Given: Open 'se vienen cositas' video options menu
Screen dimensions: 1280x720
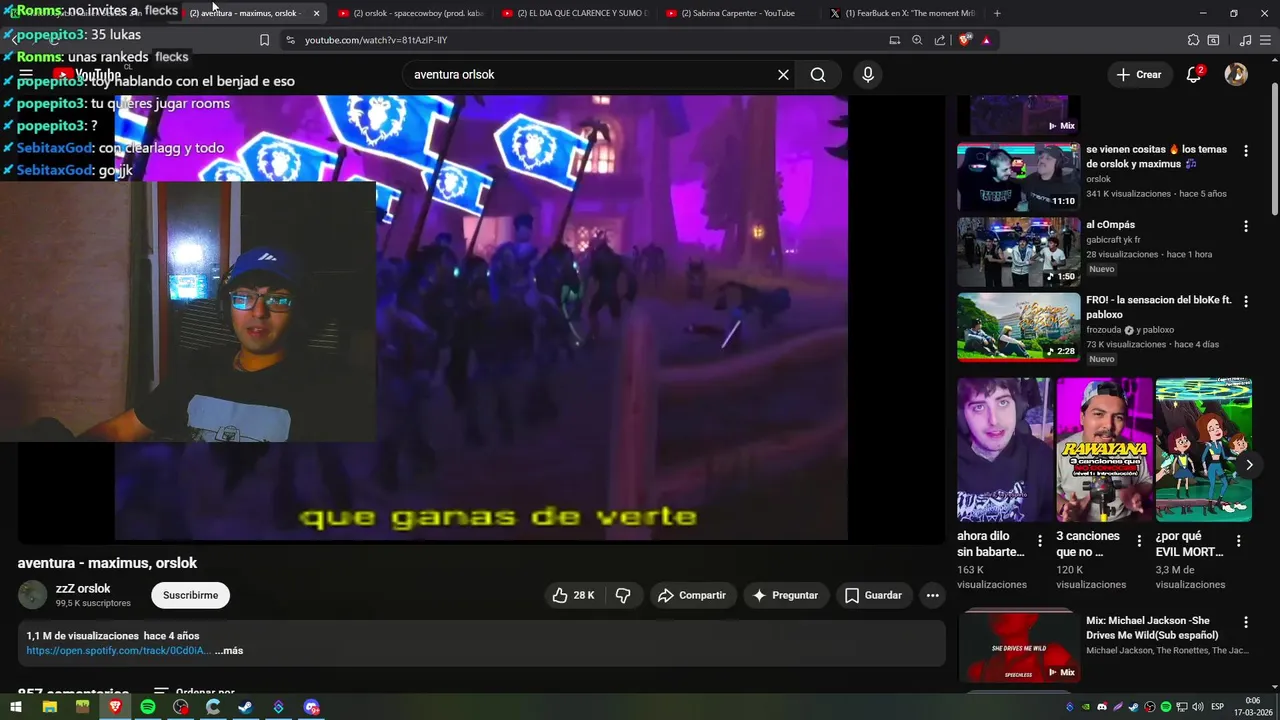Looking at the screenshot, I should (x=1246, y=151).
